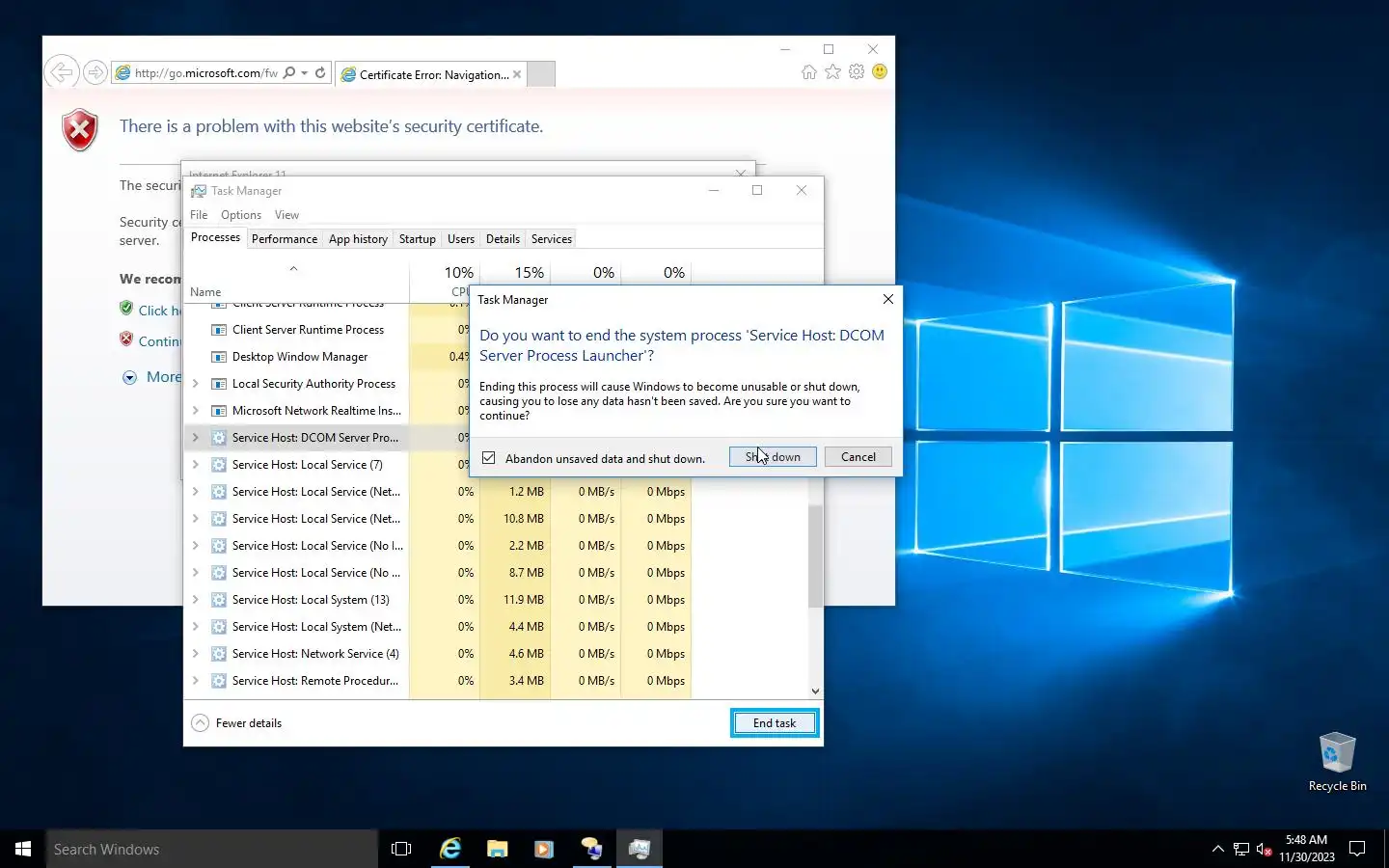The image size is (1389, 868).
Task: Show hidden system tray icons
Action: [x=1217, y=849]
